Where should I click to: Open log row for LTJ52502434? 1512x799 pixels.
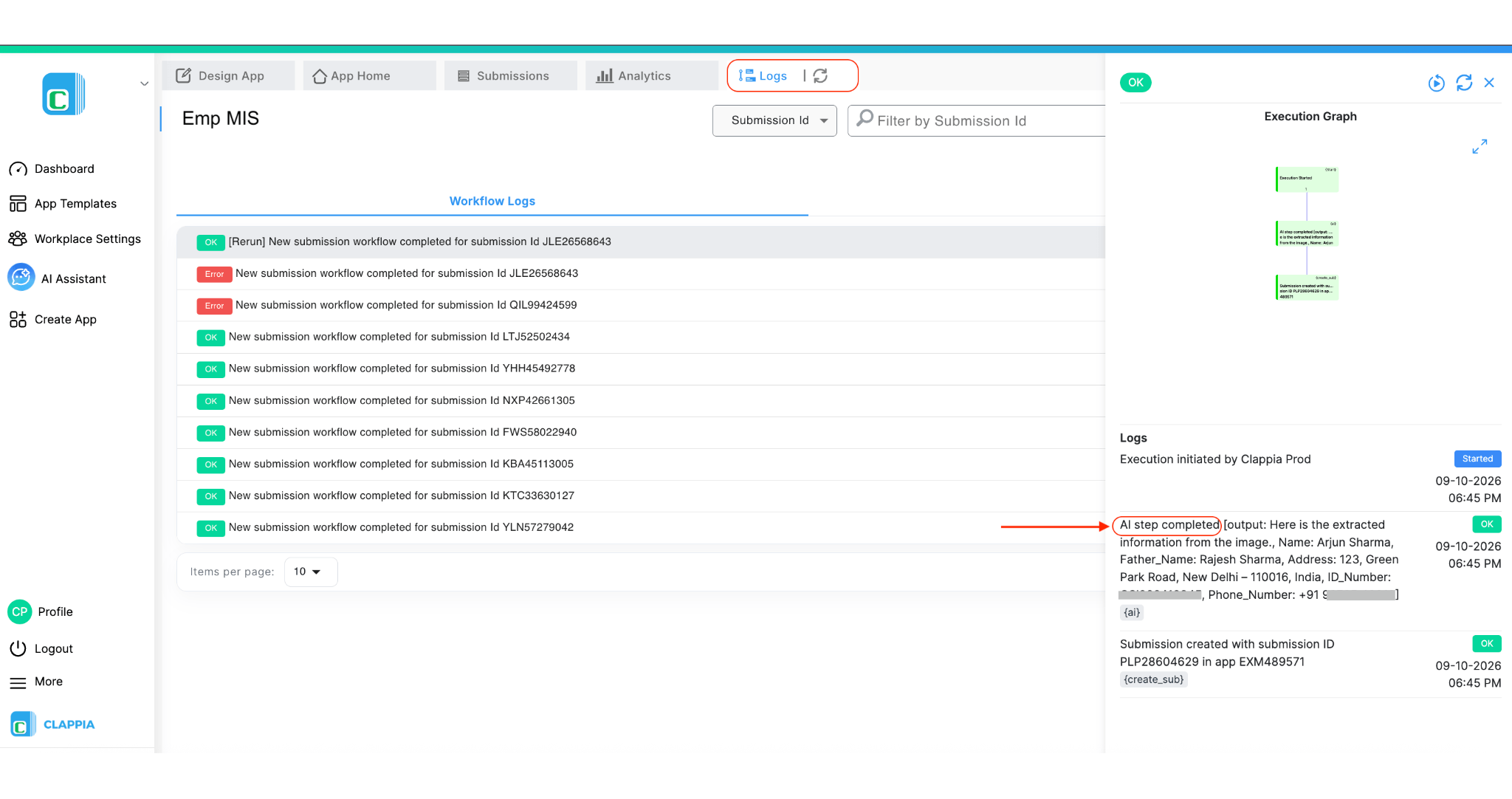641,337
